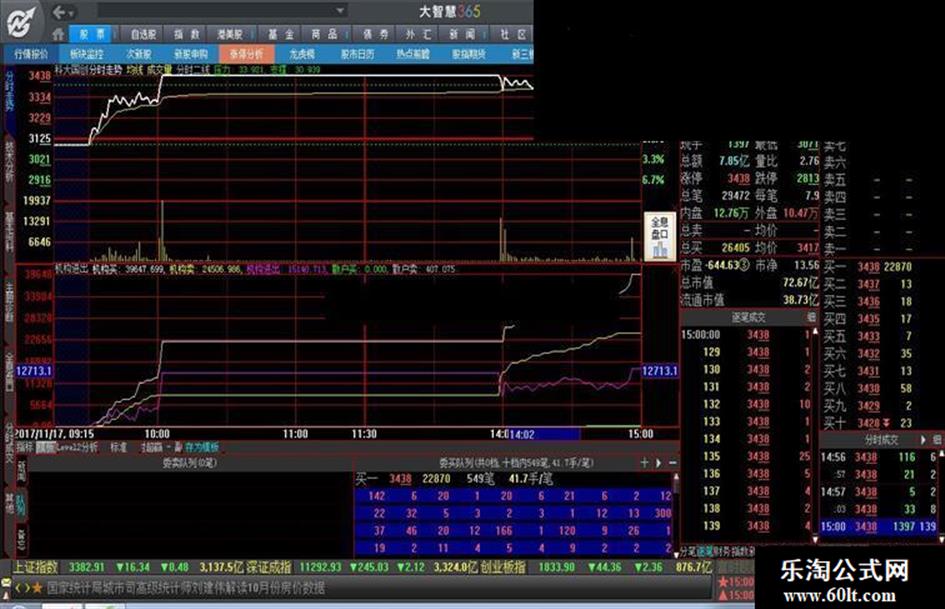Click the right arrow icon in 委买队列 header
The image size is (945, 609).
coord(658,462)
